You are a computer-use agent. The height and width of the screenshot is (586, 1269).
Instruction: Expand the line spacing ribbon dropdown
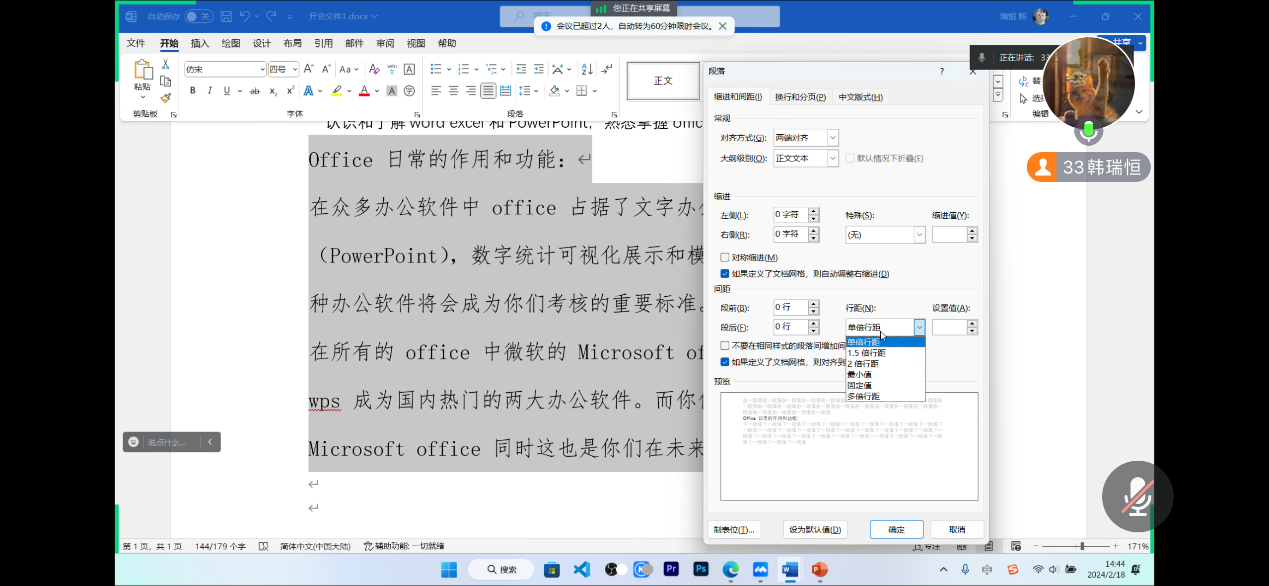pos(536,91)
